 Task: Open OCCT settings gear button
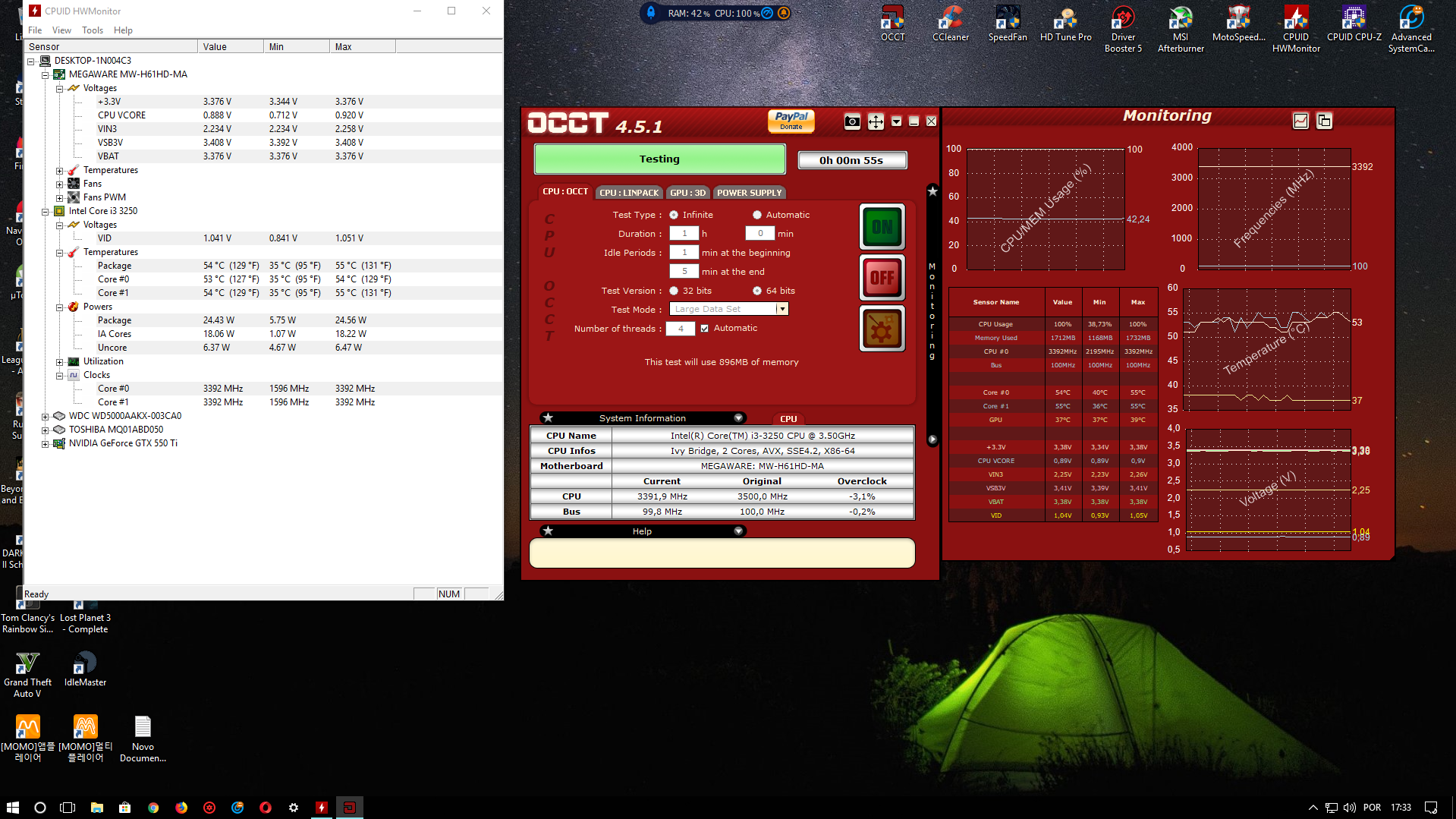pos(882,329)
